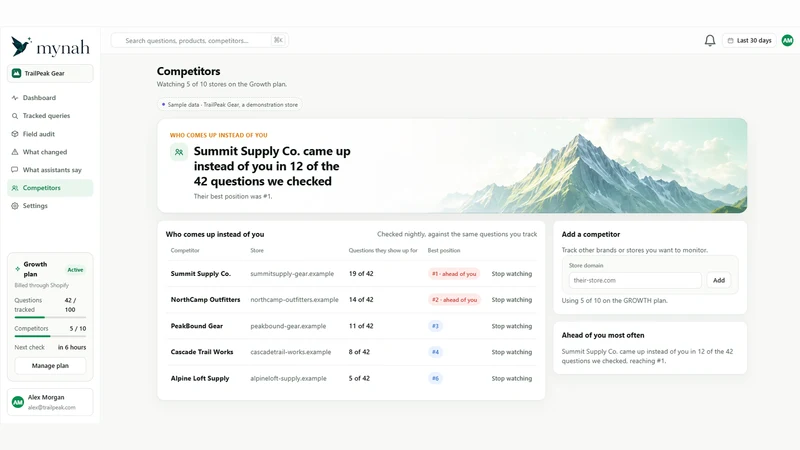The image size is (800, 450).
Task: Click the calendar icon beside Last 30 days
Action: [730, 40]
